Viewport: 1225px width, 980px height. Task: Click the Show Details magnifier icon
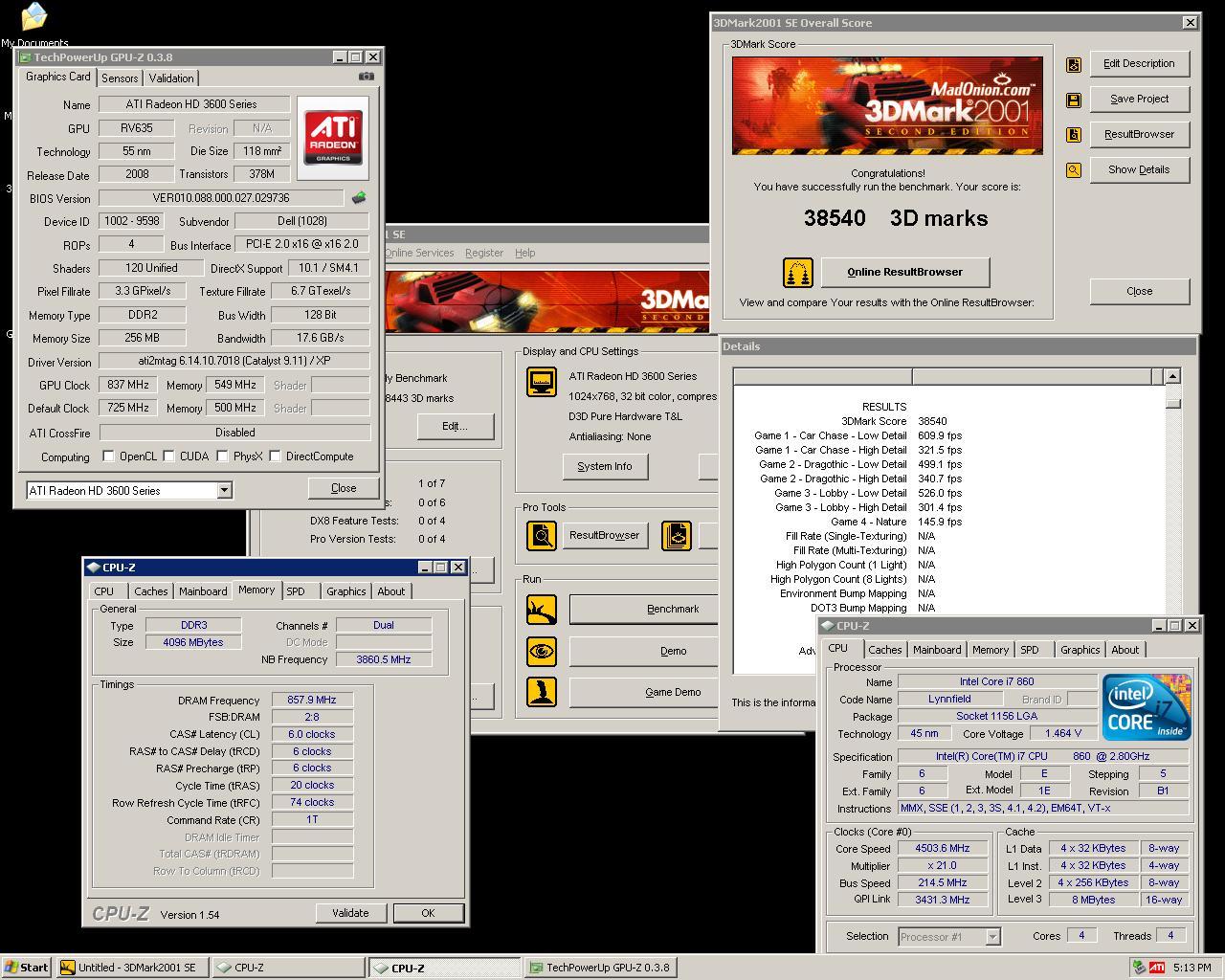pyautogui.click(x=1074, y=170)
